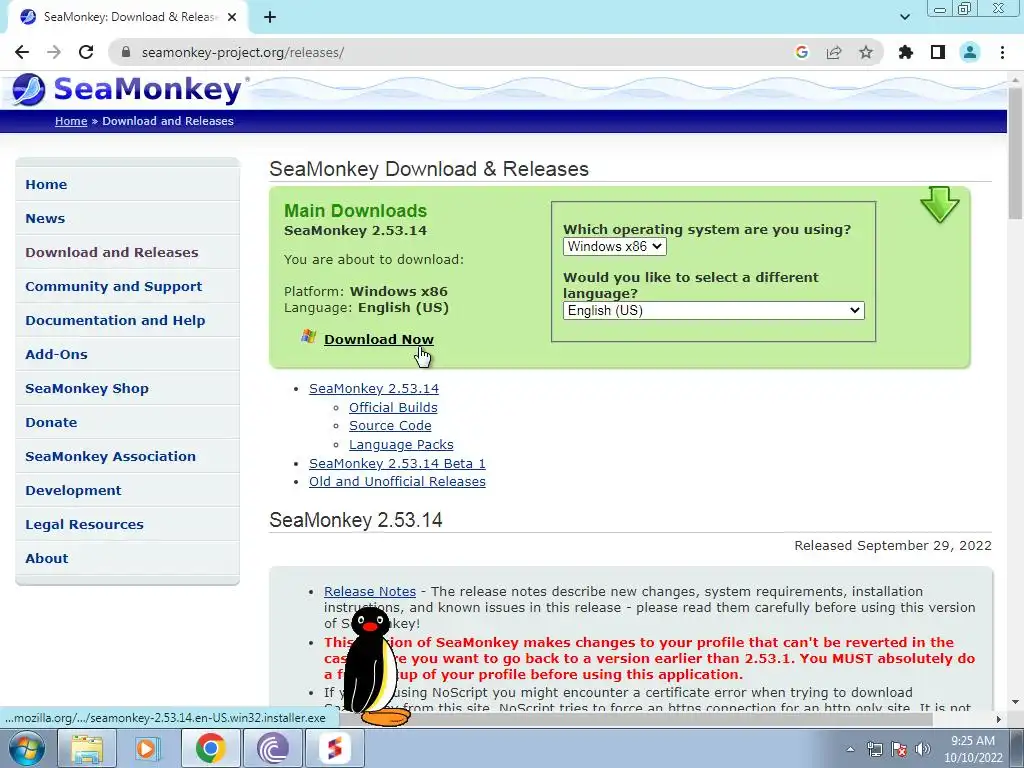Open the operating system dropdown Windows x86
The image size is (1024, 768).
[615, 246]
